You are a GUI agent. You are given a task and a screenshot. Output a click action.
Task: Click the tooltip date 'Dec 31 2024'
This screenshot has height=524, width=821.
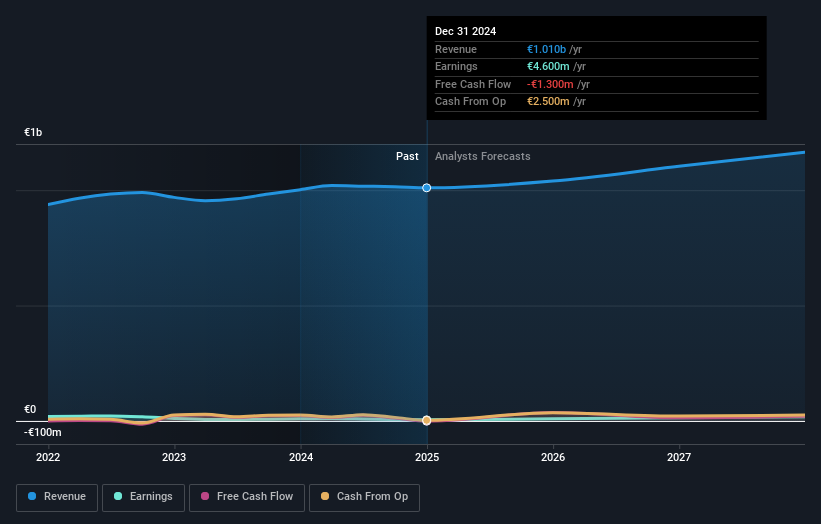point(465,31)
